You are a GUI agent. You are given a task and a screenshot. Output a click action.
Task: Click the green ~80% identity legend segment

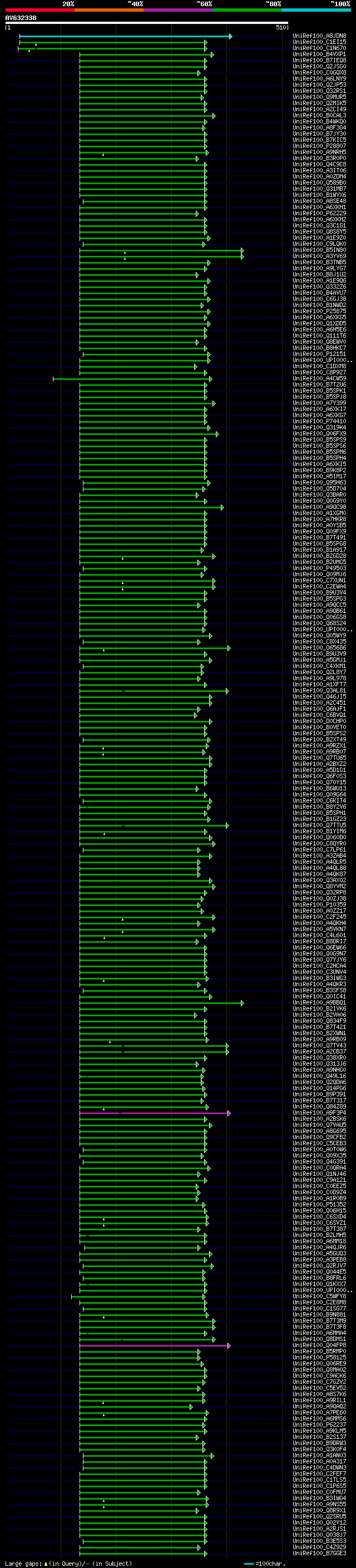click(247, 11)
